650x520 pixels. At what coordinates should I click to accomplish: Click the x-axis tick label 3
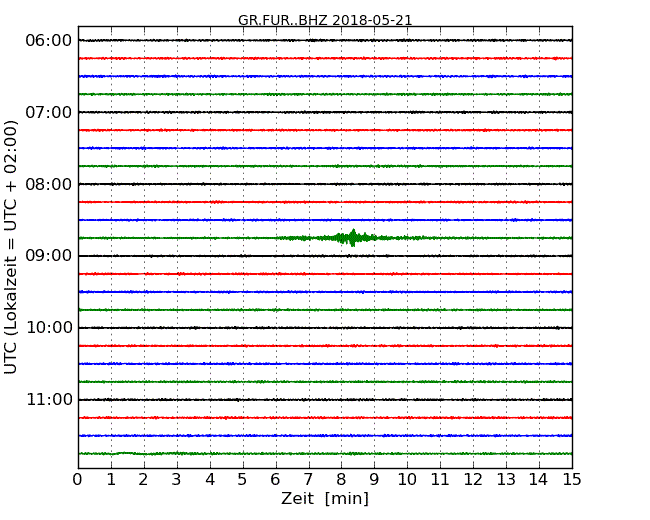177,480
